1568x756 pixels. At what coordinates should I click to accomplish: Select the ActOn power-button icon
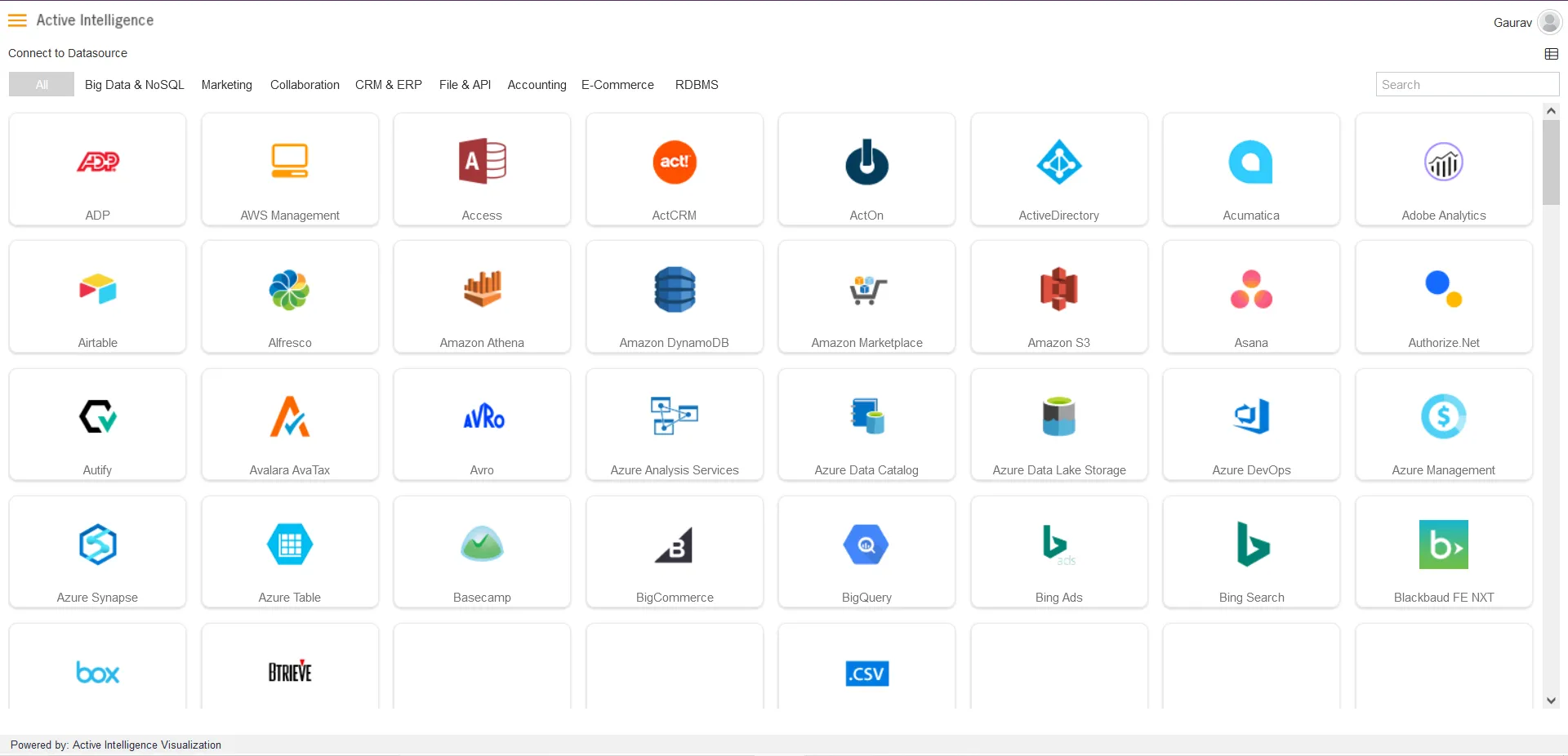866,162
